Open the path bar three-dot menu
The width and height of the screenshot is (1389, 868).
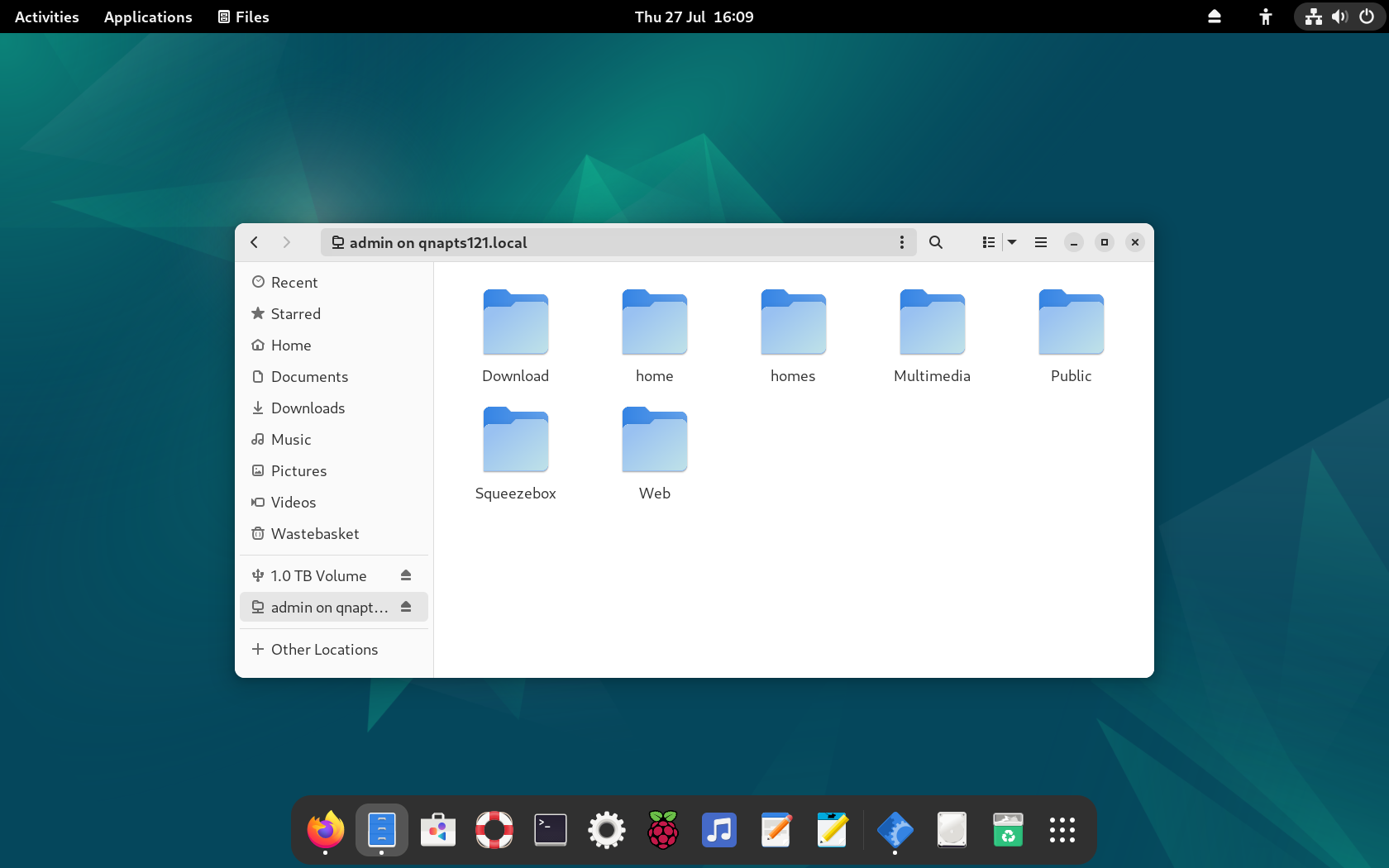point(901,242)
